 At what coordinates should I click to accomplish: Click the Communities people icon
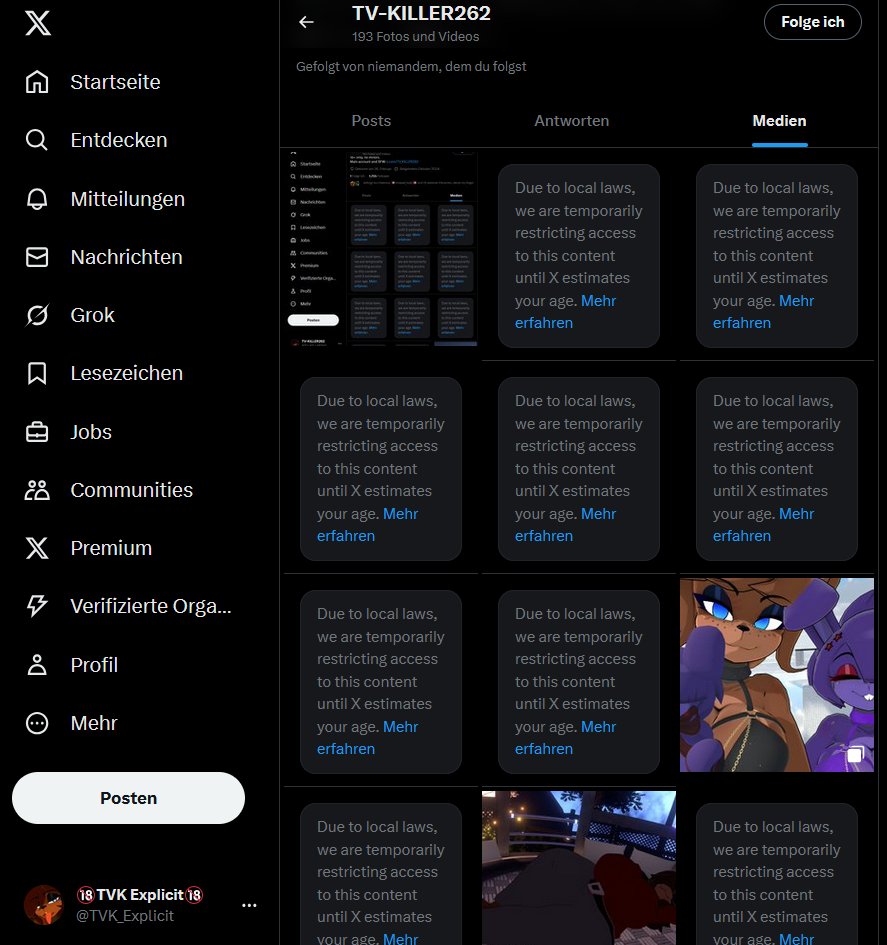pos(37,490)
